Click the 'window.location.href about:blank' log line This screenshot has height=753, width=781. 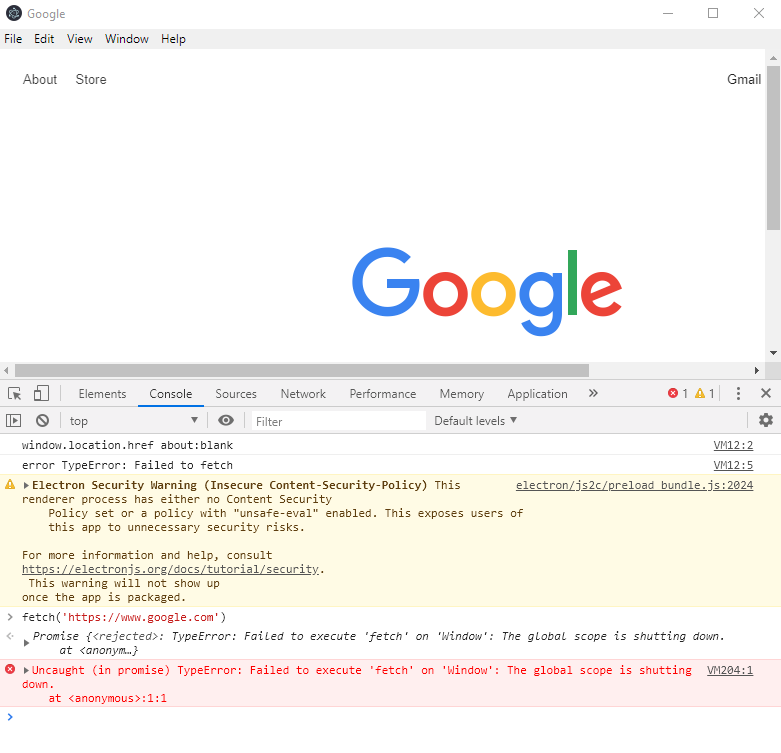(x=128, y=445)
